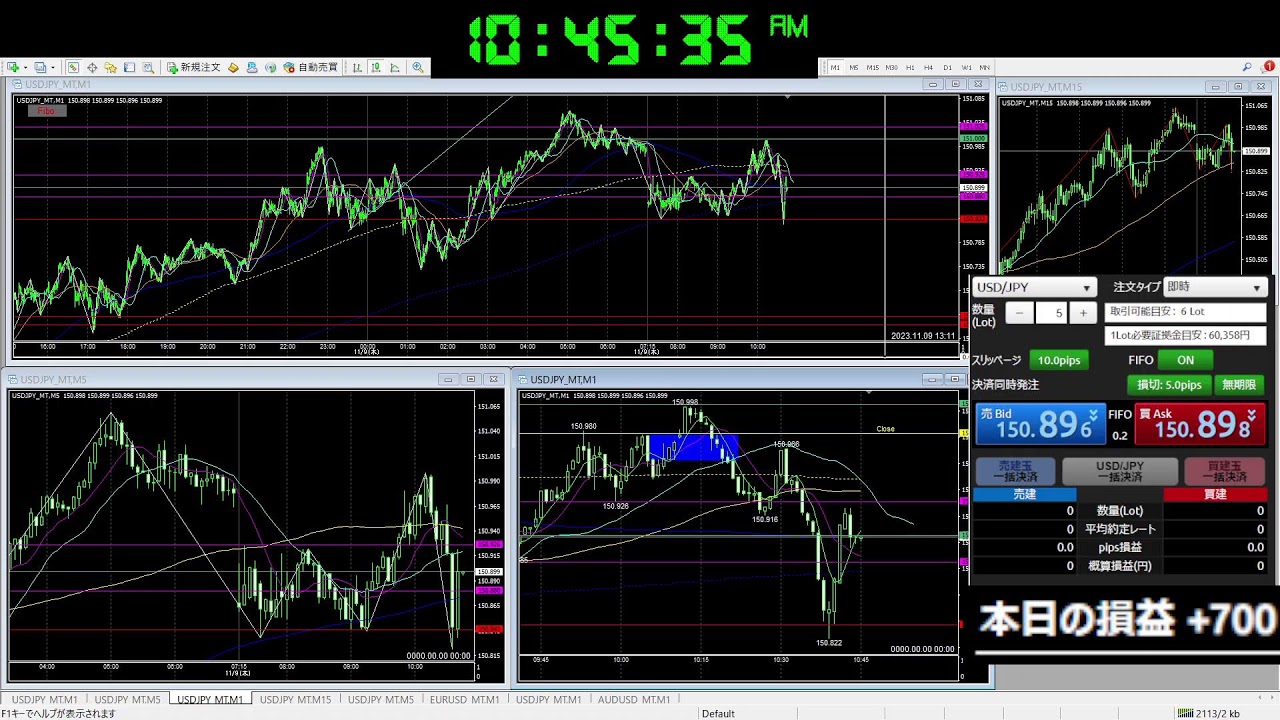Increase lot quantity with plus button
Image resolution: width=1280 pixels, height=720 pixels.
point(1083,313)
